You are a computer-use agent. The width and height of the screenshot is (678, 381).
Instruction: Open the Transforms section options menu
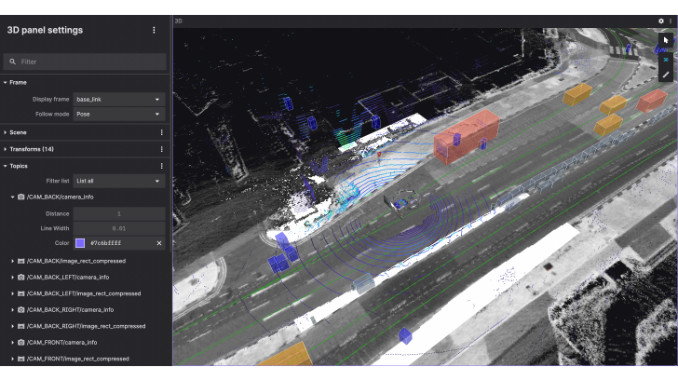pos(162,149)
